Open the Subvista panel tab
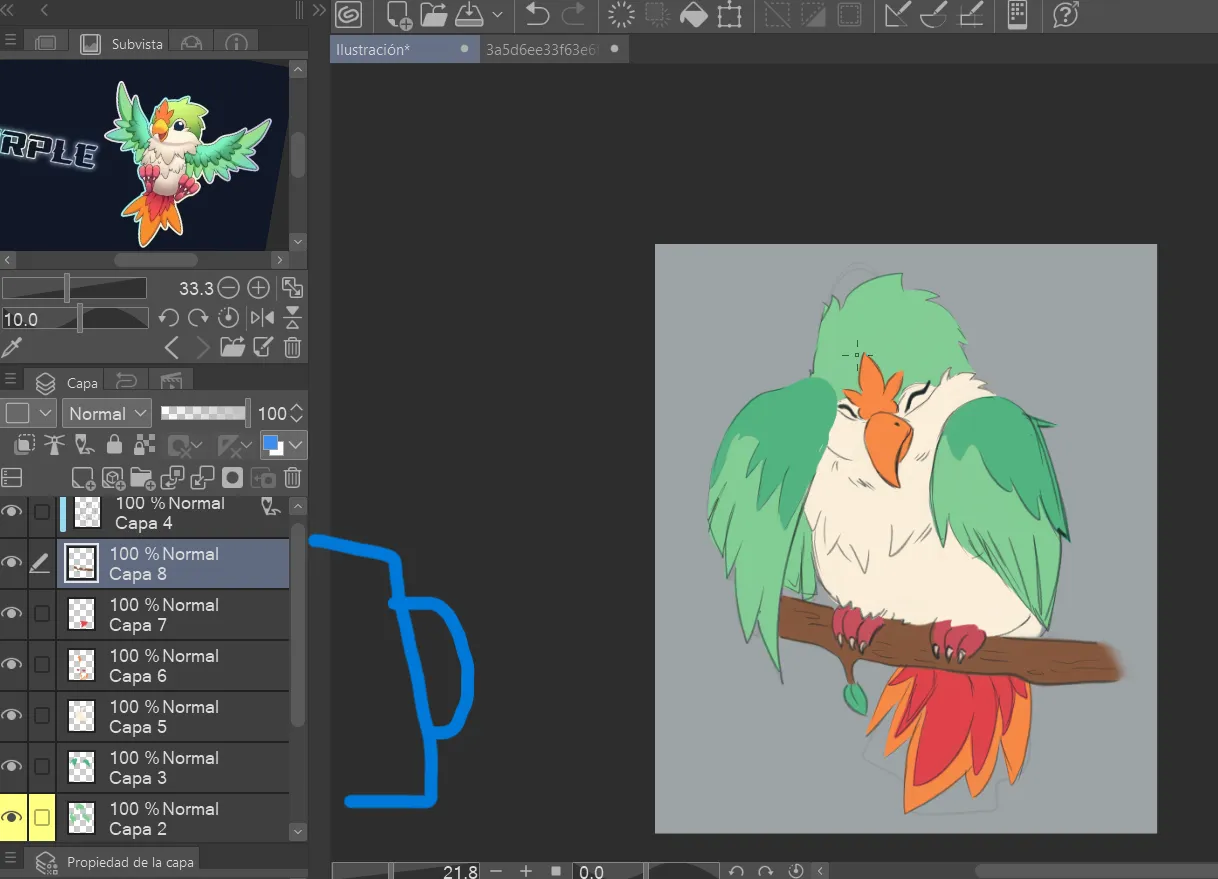Image resolution: width=1218 pixels, height=879 pixels. pyautogui.click(x=123, y=44)
